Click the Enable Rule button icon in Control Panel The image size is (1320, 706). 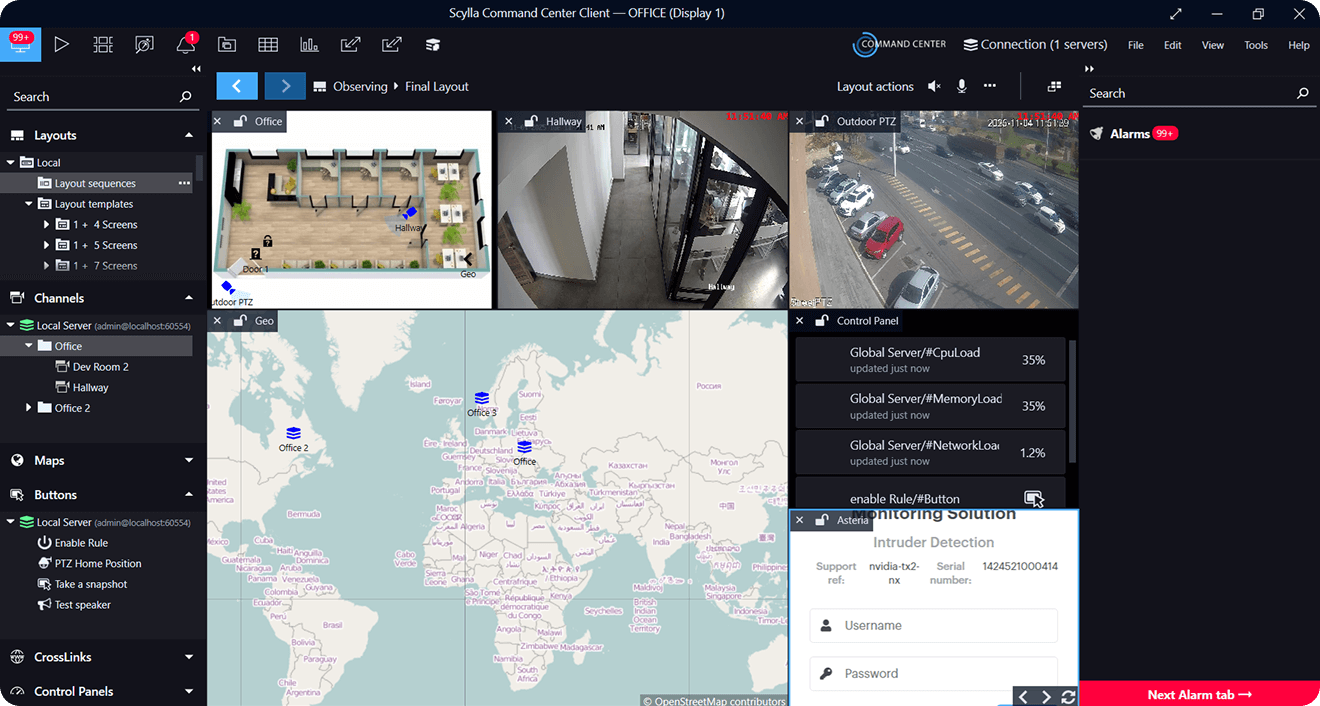(x=1034, y=498)
